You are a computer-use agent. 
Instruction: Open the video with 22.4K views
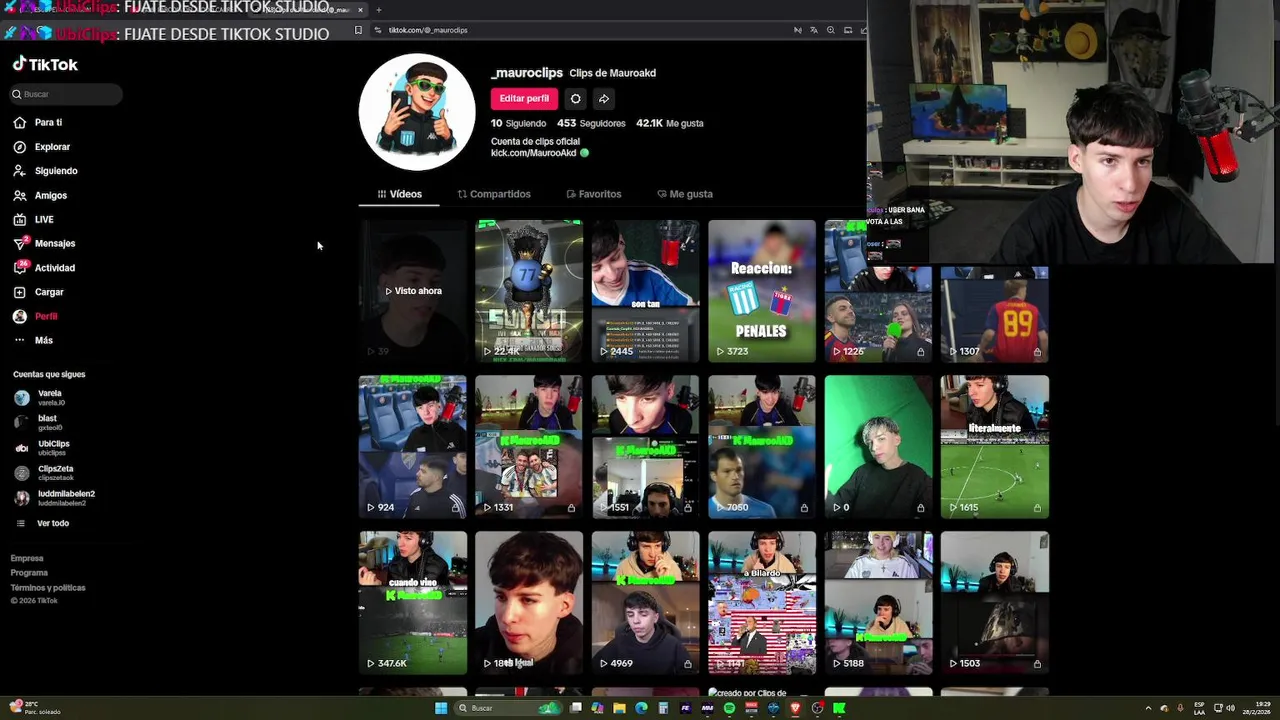pos(529,291)
